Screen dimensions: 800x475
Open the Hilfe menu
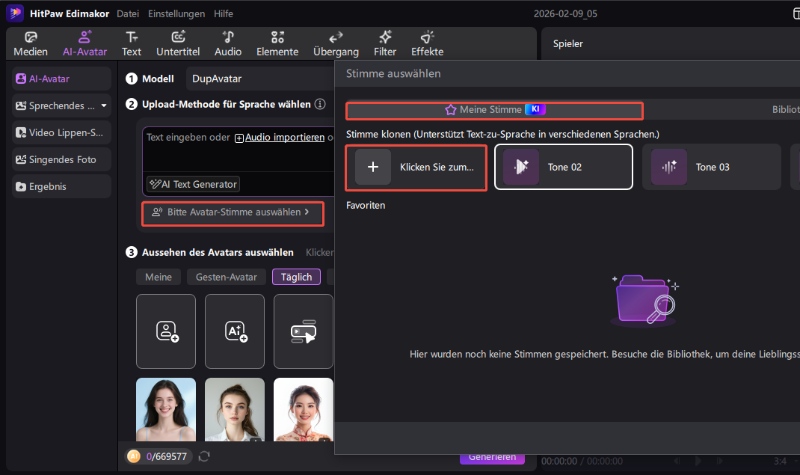pos(223,14)
